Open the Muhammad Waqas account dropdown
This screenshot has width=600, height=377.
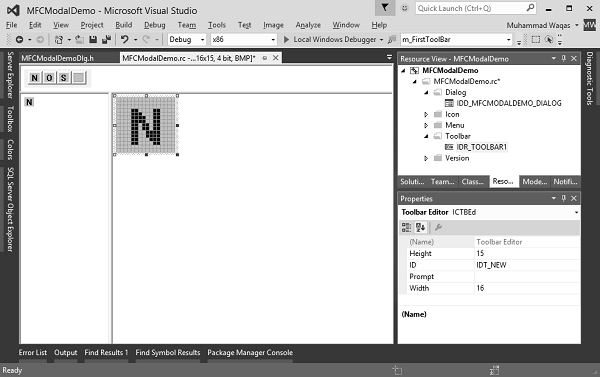pos(577,26)
